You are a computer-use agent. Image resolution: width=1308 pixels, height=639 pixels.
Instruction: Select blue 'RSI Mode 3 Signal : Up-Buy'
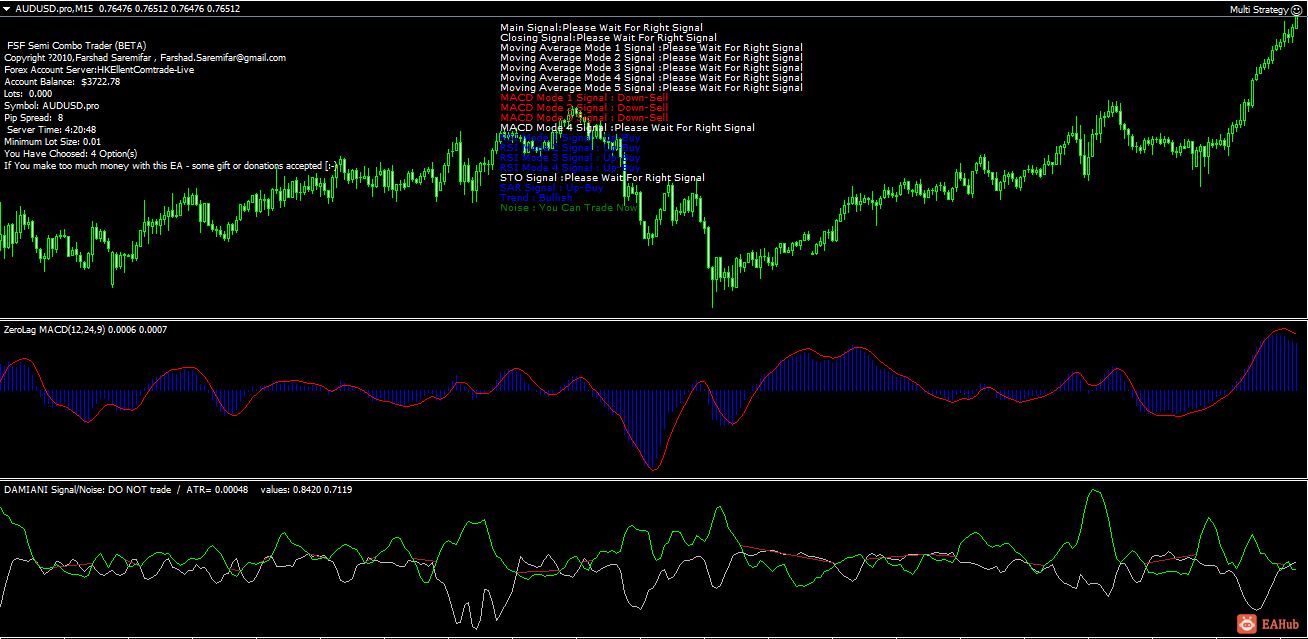point(570,158)
